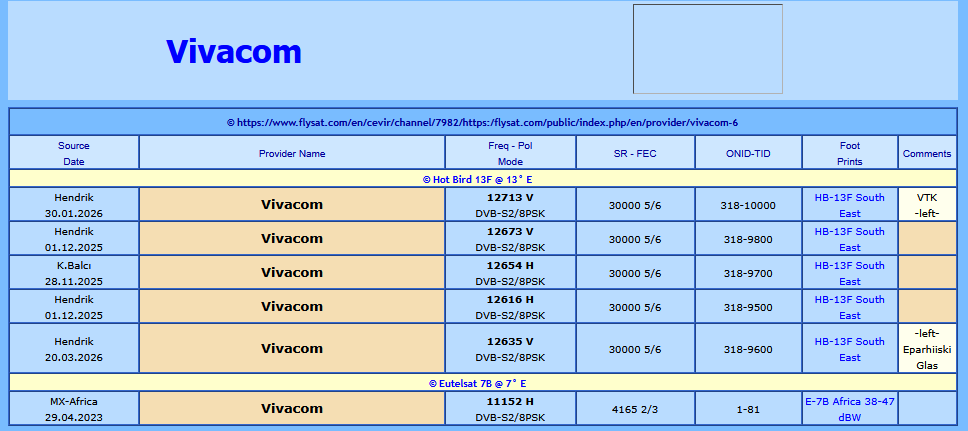Click ONID-TID value 318-10000

click(x=748, y=206)
